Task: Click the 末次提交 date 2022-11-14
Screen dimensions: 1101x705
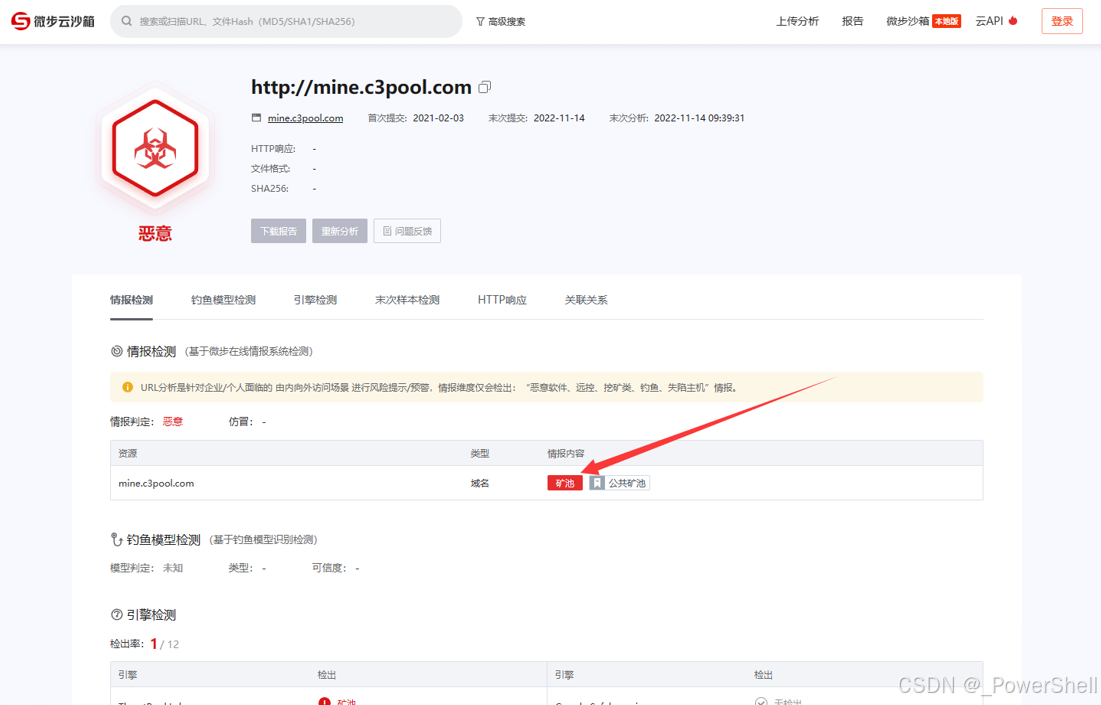Action: point(559,118)
